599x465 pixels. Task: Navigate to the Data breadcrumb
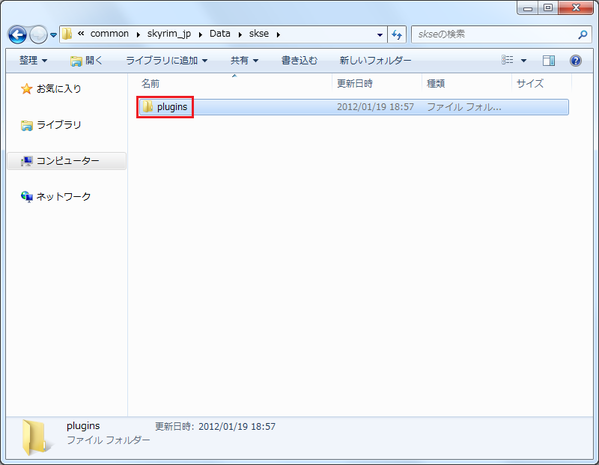(220, 34)
